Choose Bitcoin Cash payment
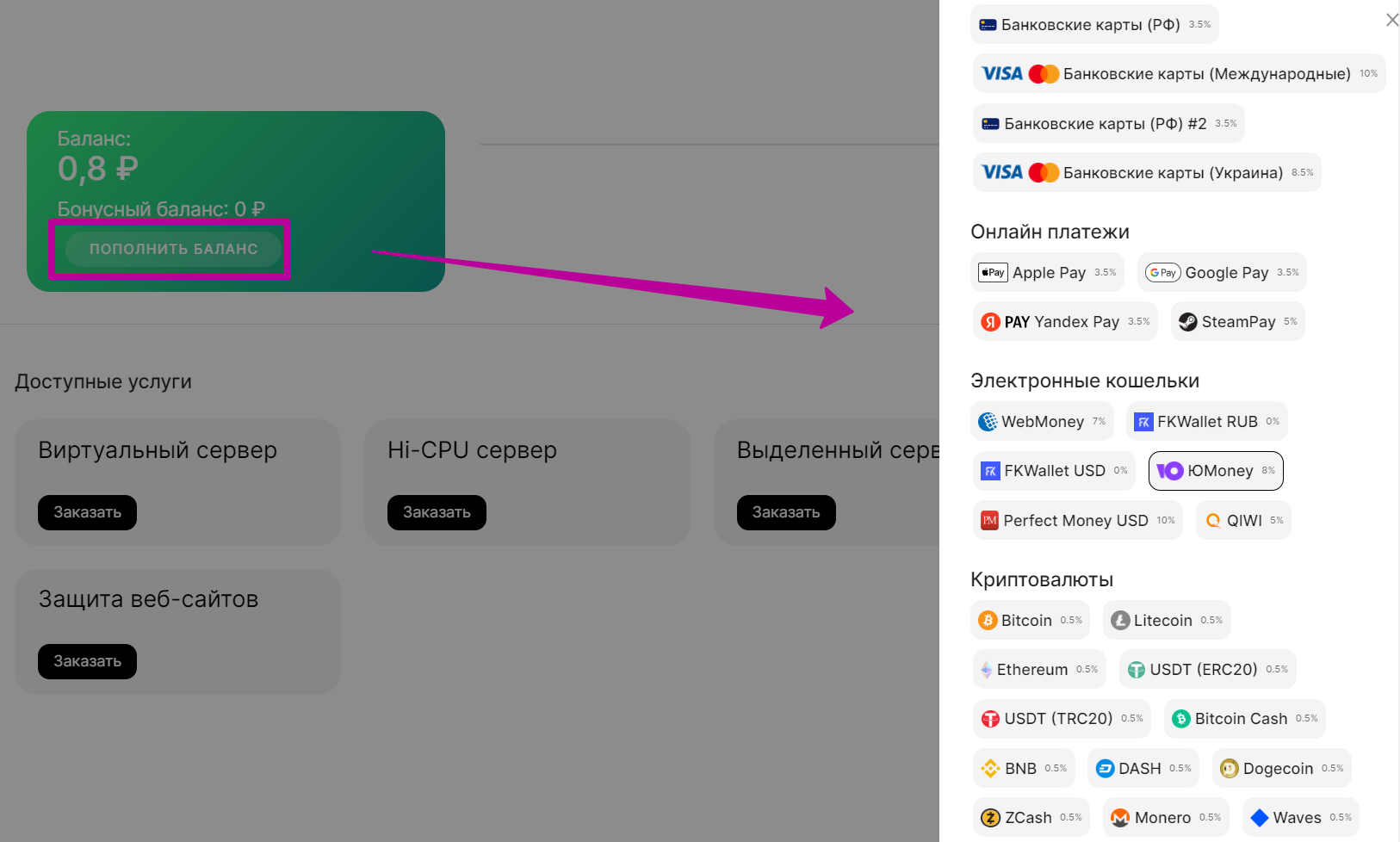 coord(1245,718)
